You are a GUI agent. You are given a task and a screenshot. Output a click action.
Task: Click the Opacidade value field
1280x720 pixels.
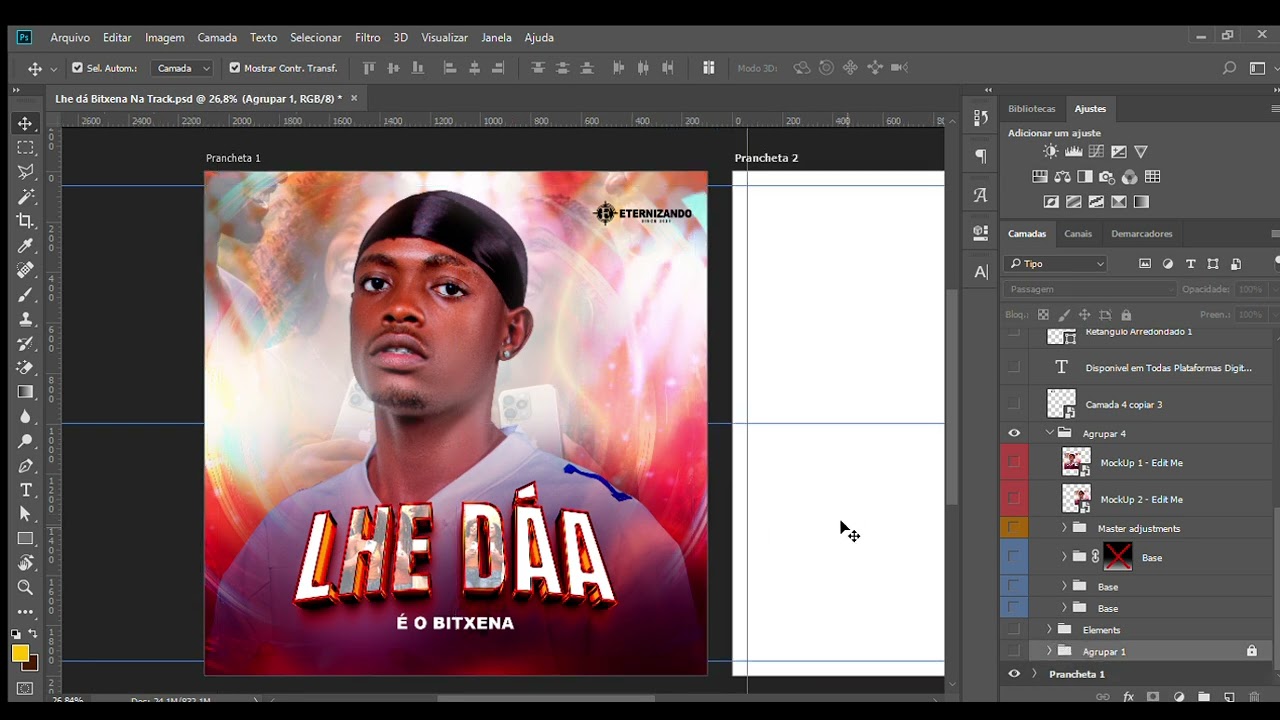pyautogui.click(x=1250, y=289)
